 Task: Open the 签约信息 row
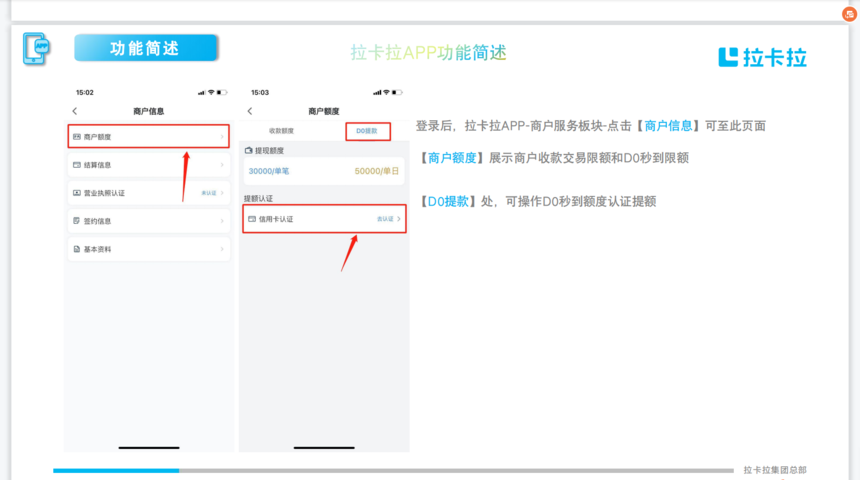(x=149, y=221)
